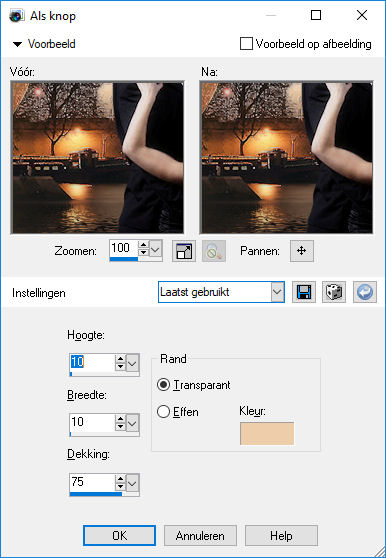Increase Breedte with up spinner arrow
386x558 pixels.
(120, 419)
